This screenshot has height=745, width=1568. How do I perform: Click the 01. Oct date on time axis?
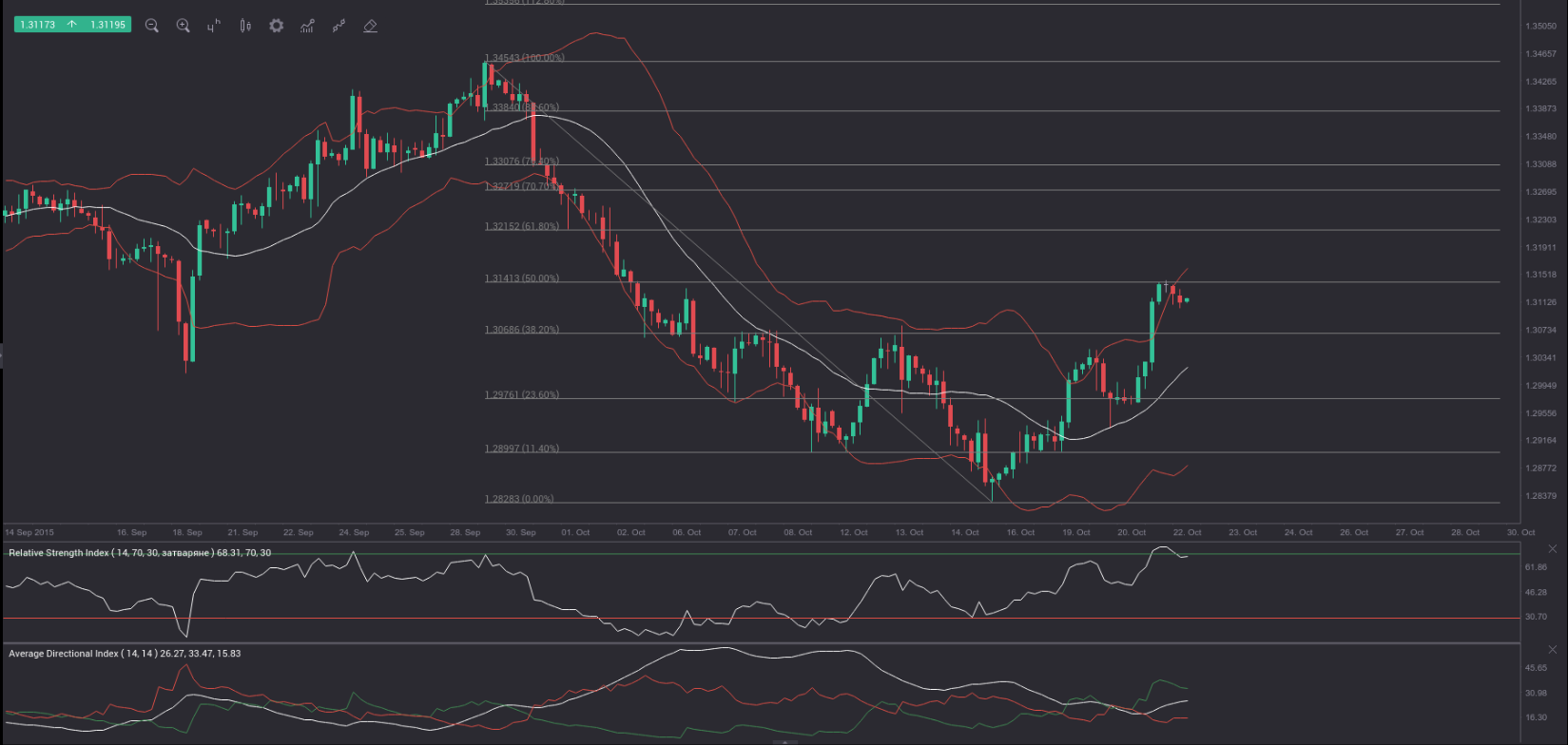click(575, 532)
